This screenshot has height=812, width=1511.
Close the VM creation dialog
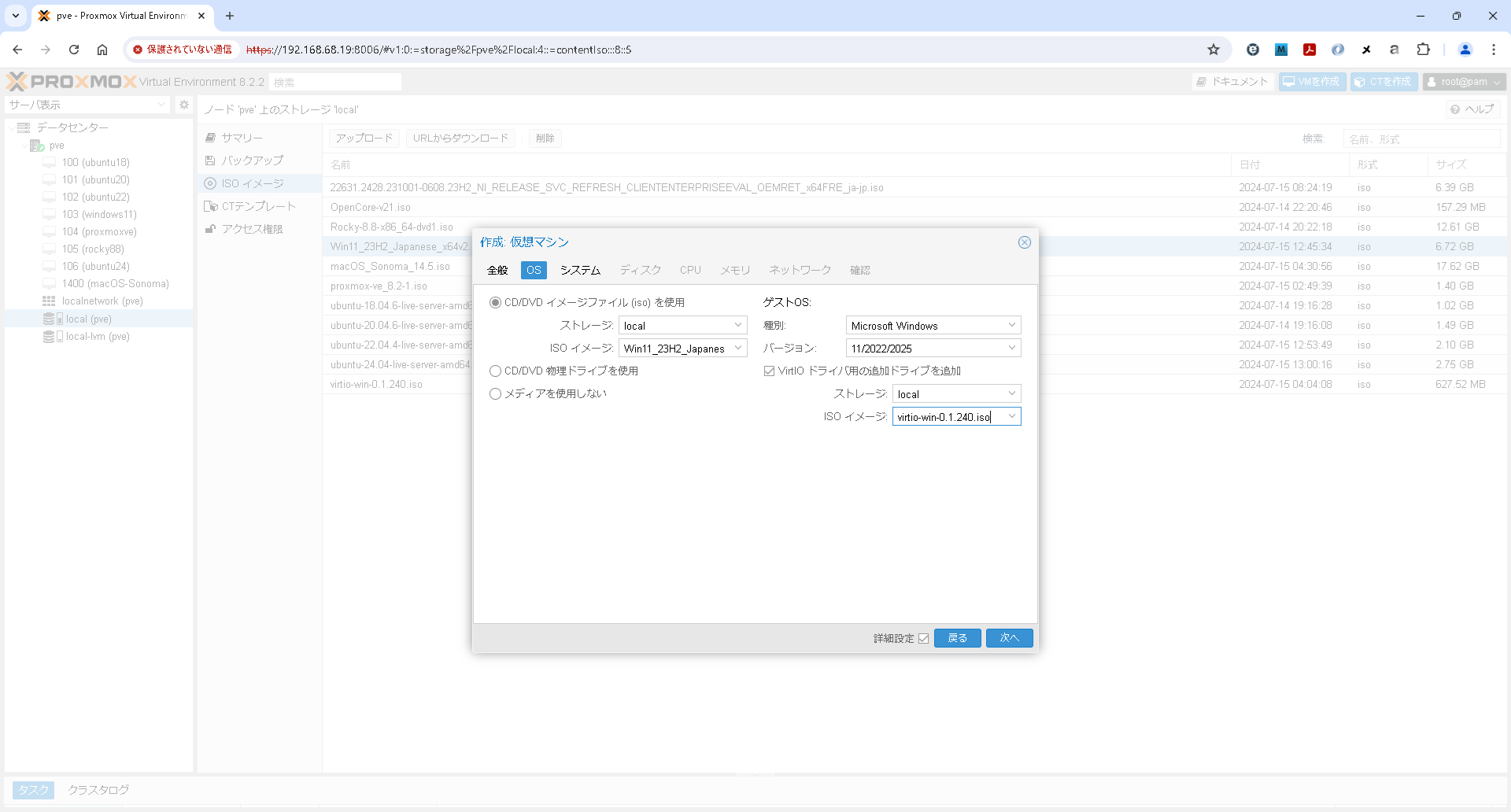[x=1024, y=242]
